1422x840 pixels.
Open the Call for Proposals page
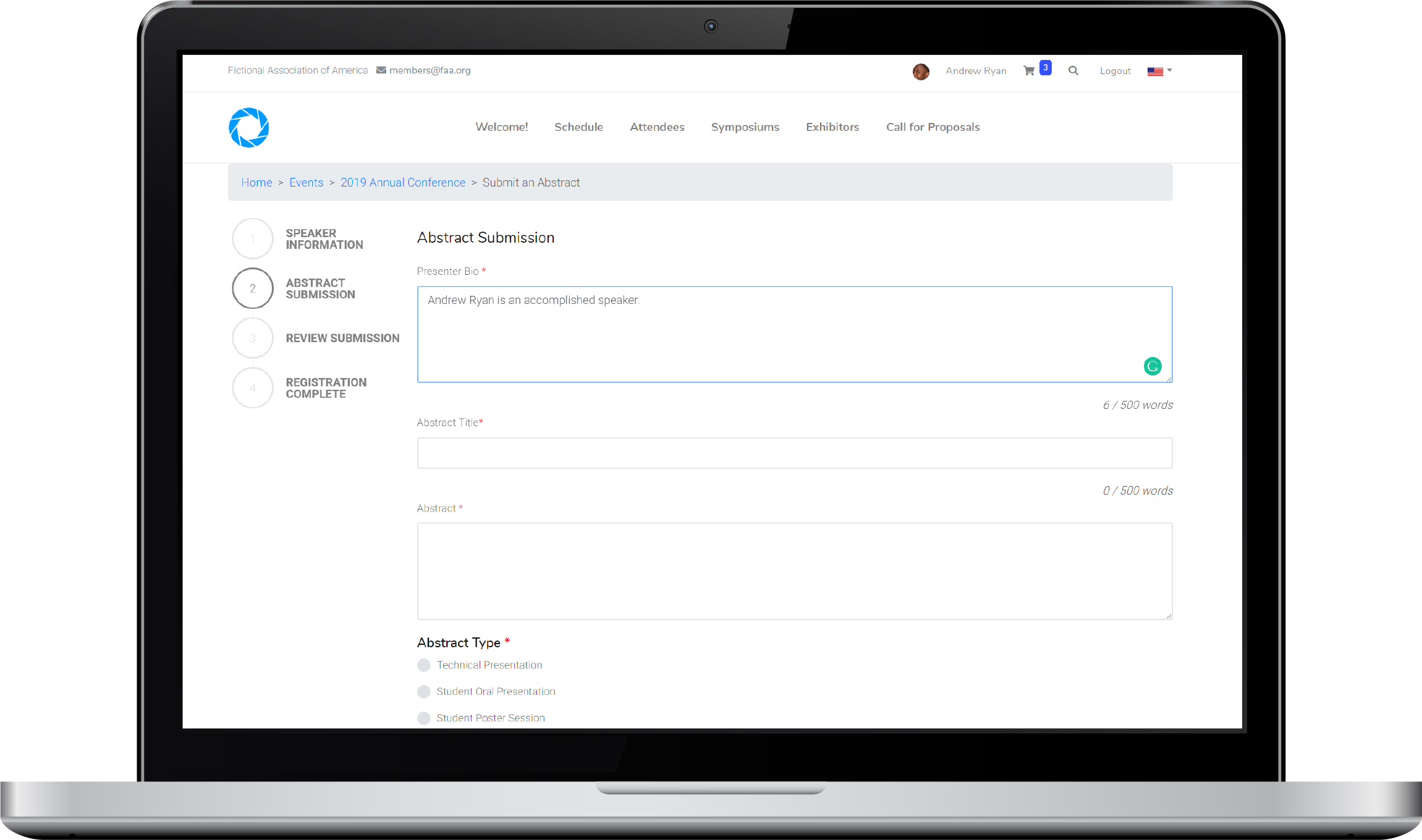pyautogui.click(x=933, y=127)
